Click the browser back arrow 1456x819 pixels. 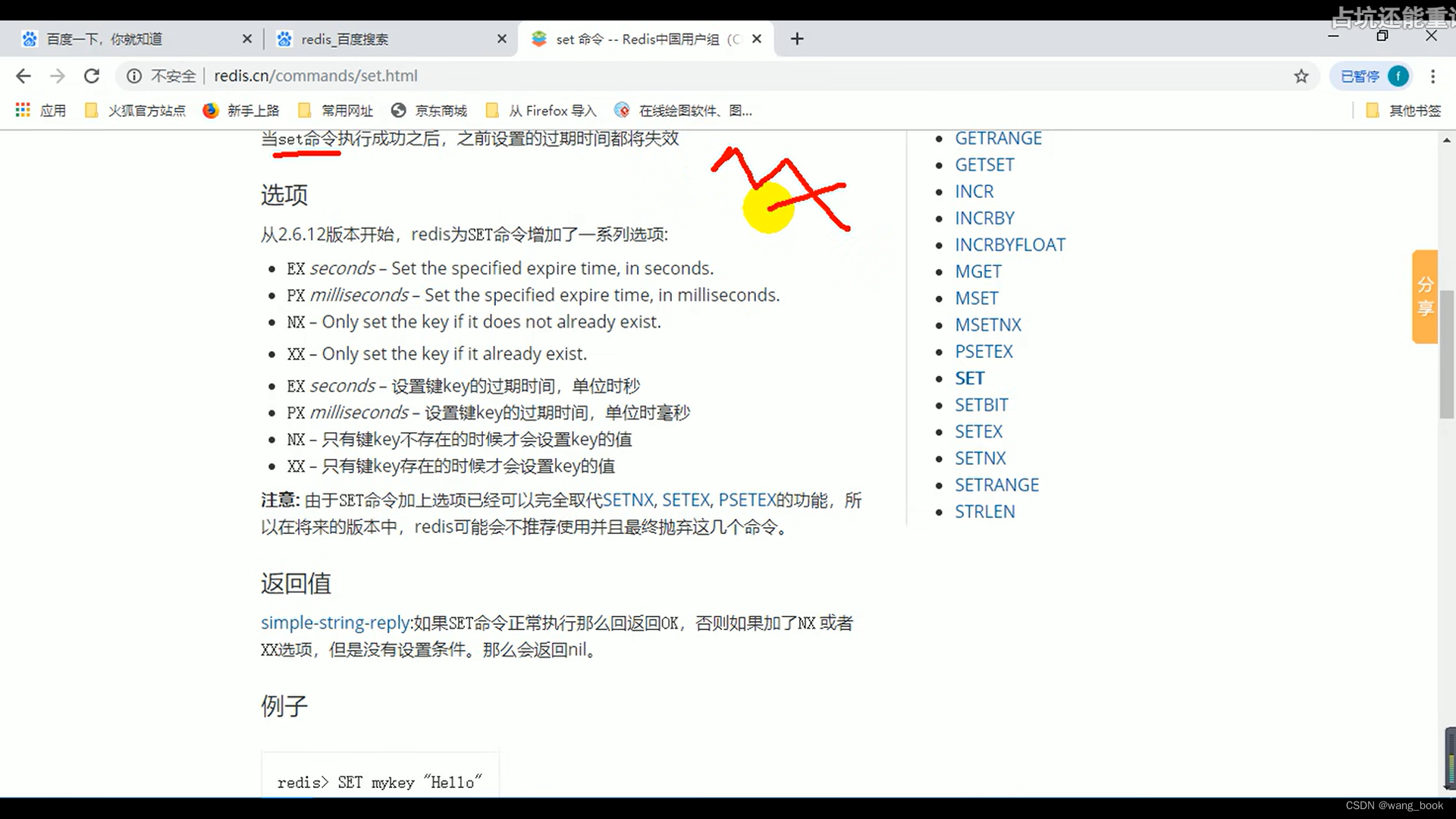pyautogui.click(x=24, y=76)
